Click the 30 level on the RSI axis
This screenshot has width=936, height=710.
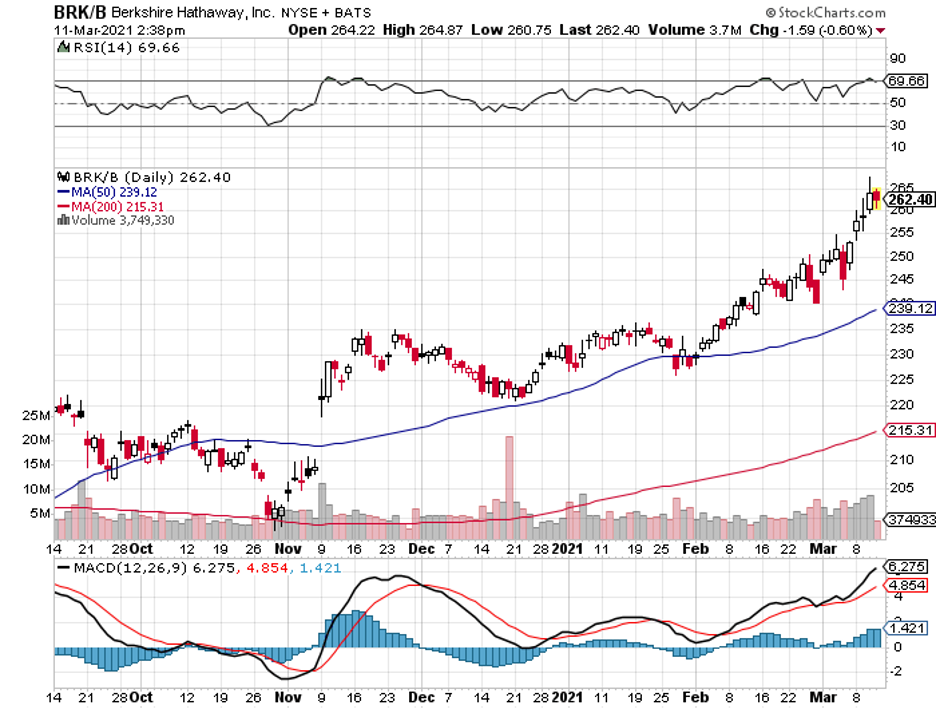[x=898, y=125]
